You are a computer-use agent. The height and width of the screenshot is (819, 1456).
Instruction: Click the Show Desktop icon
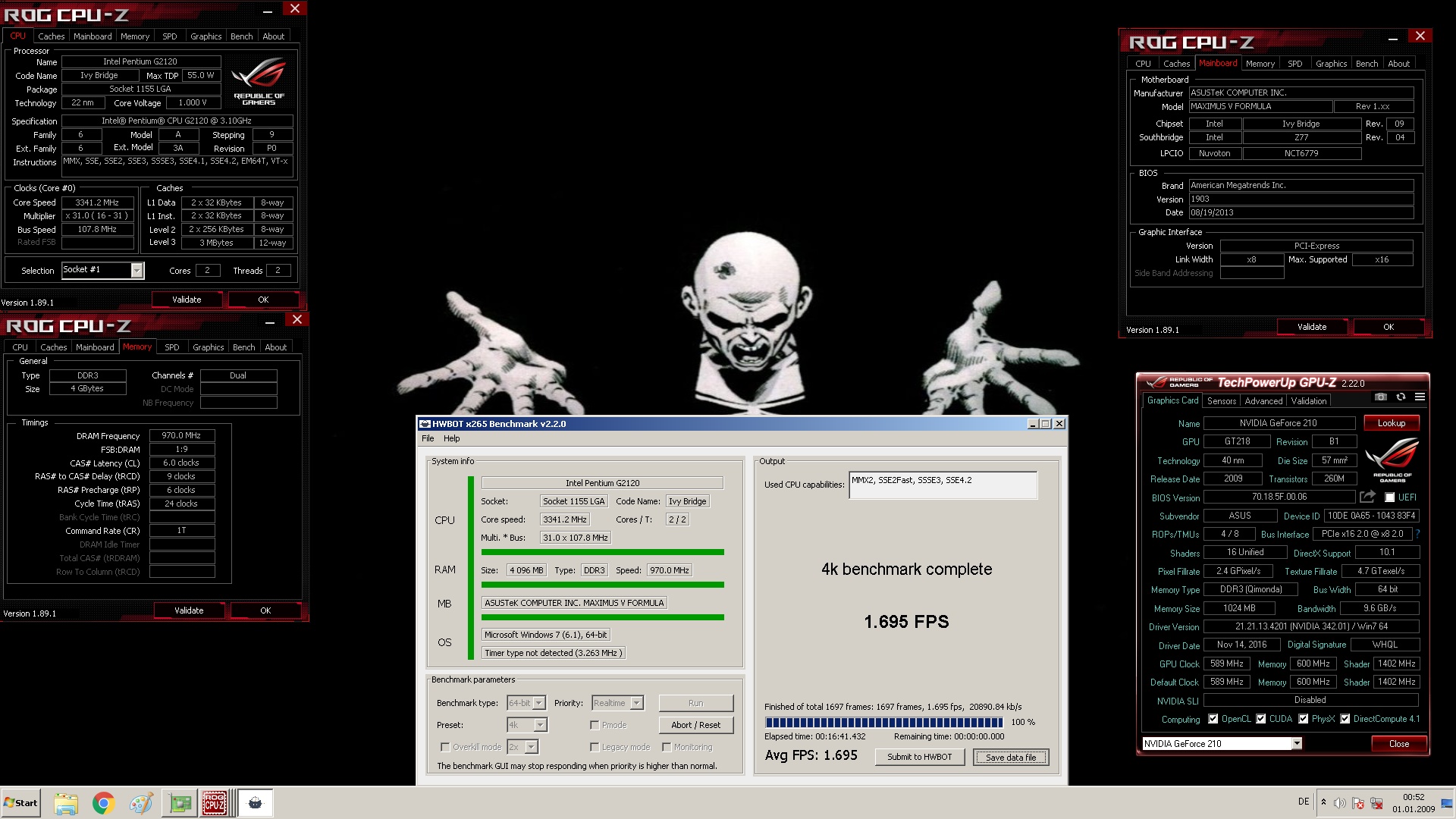1447,803
